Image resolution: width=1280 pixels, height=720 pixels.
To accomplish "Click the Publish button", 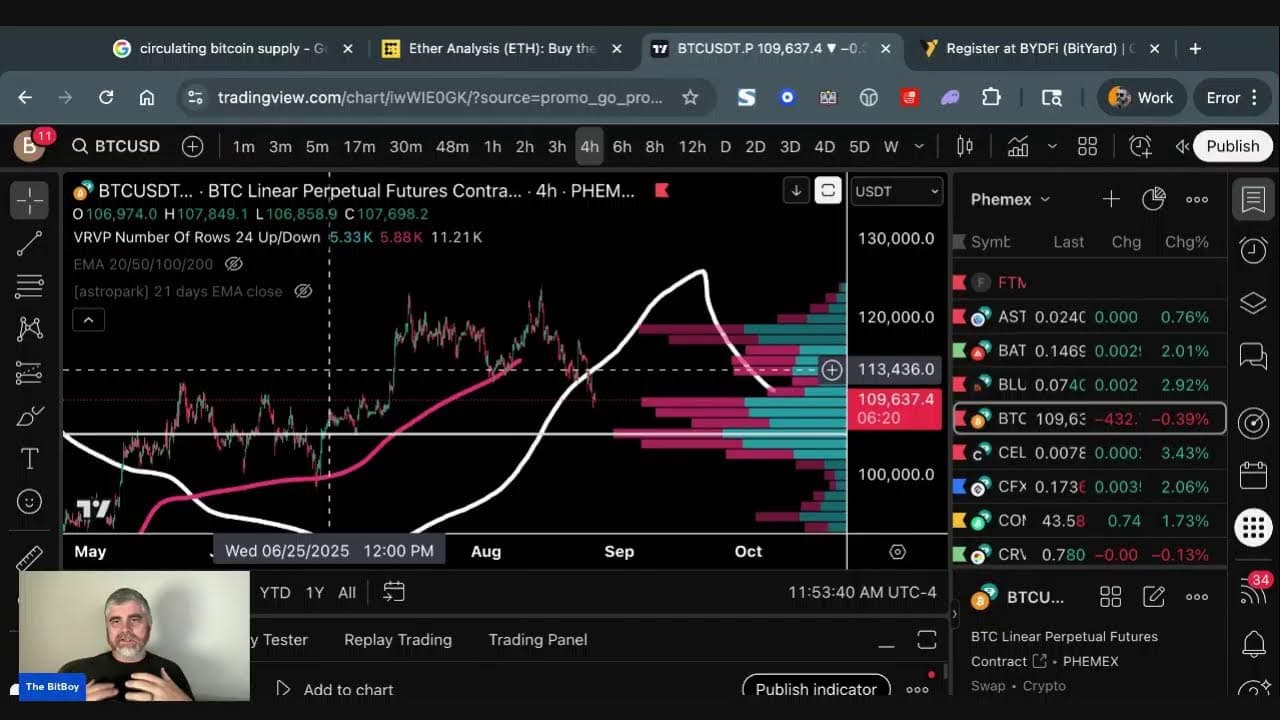I will pos(1233,146).
